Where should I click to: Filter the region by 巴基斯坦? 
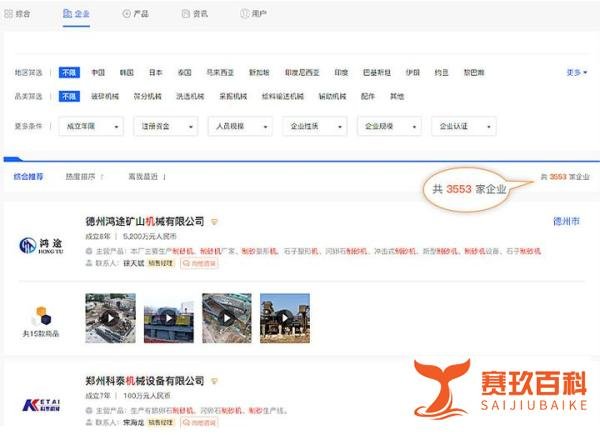(x=377, y=72)
